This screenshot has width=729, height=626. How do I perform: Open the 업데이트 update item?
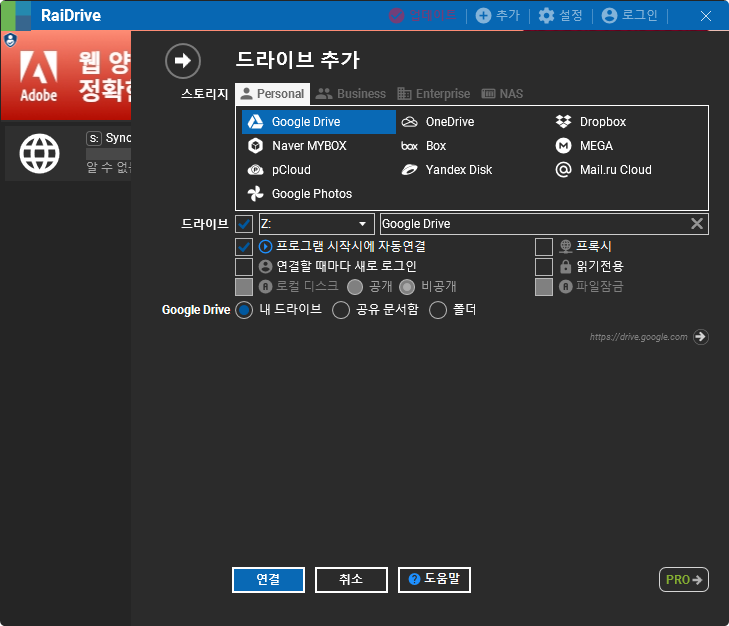423,15
